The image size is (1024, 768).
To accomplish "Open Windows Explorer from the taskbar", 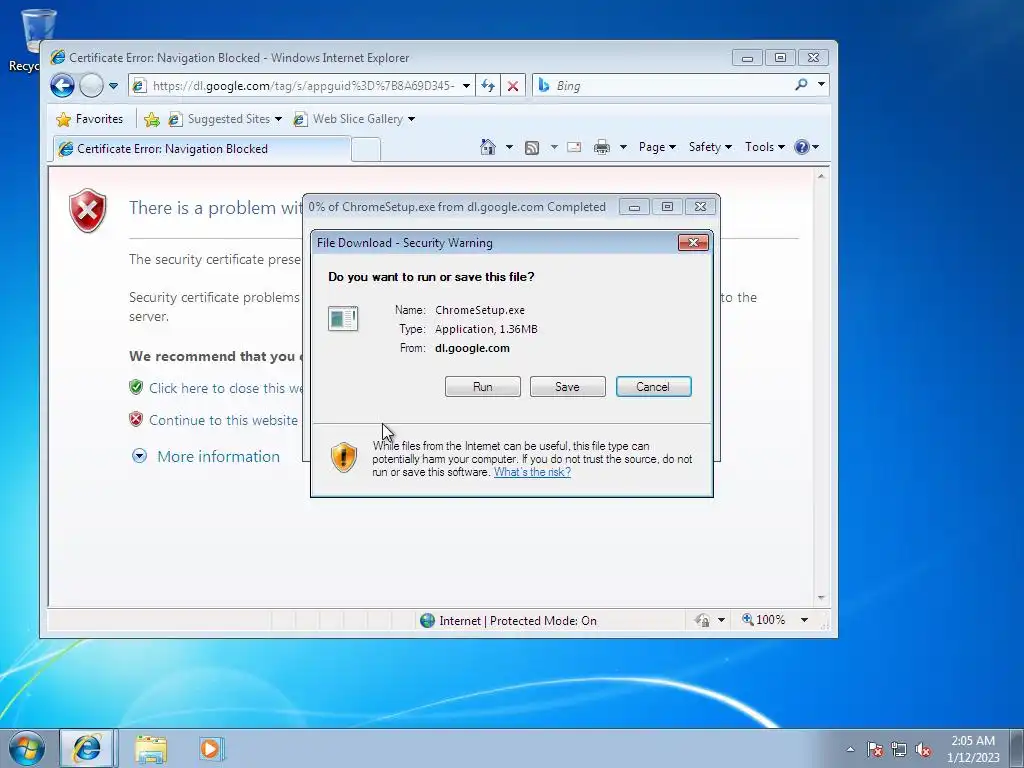I will pyautogui.click(x=151, y=748).
